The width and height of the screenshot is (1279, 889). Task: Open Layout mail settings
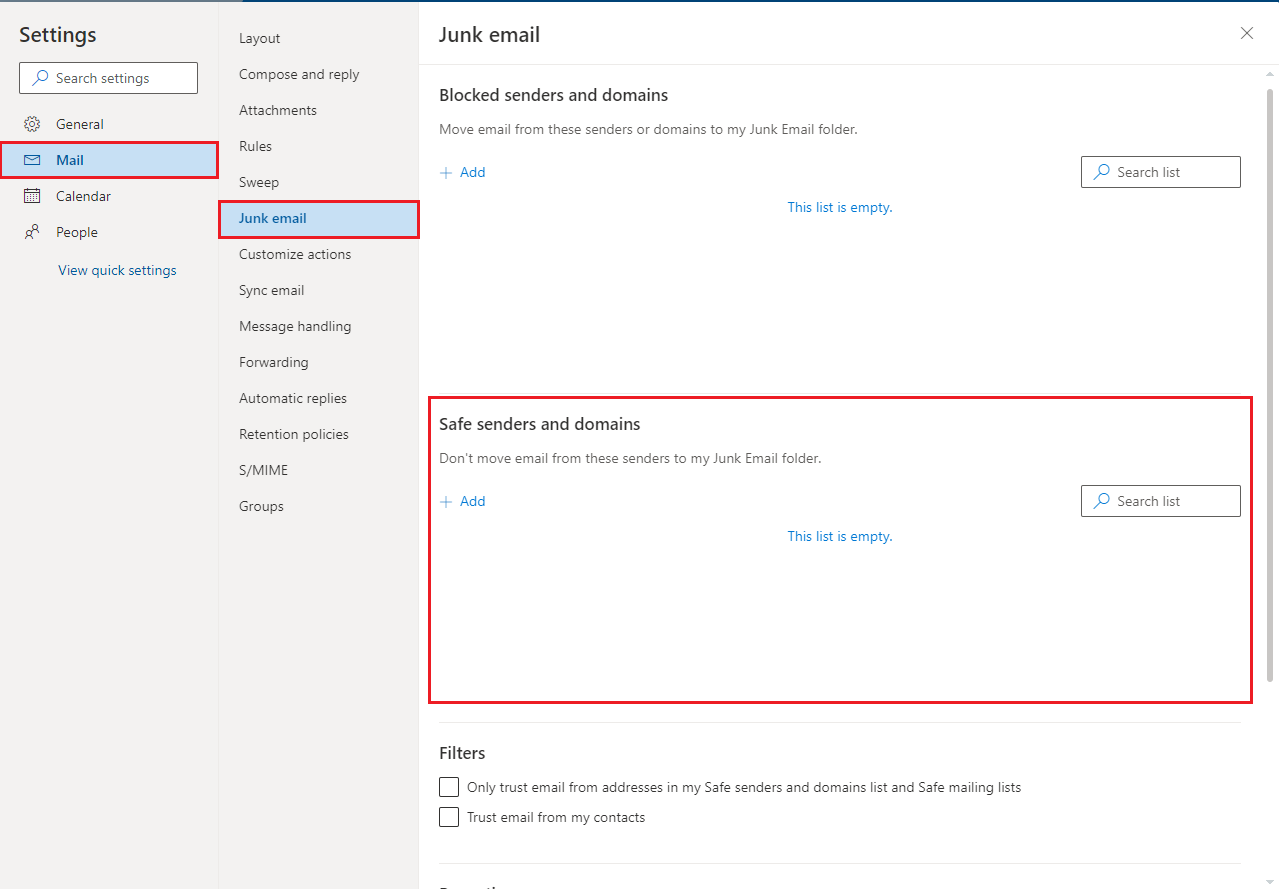point(319,38)
